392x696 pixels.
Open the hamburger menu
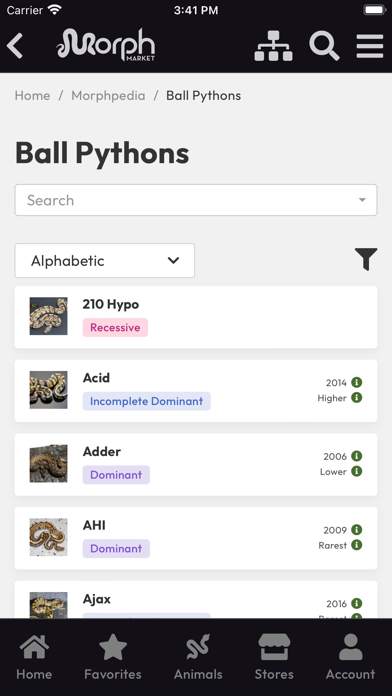370,46
